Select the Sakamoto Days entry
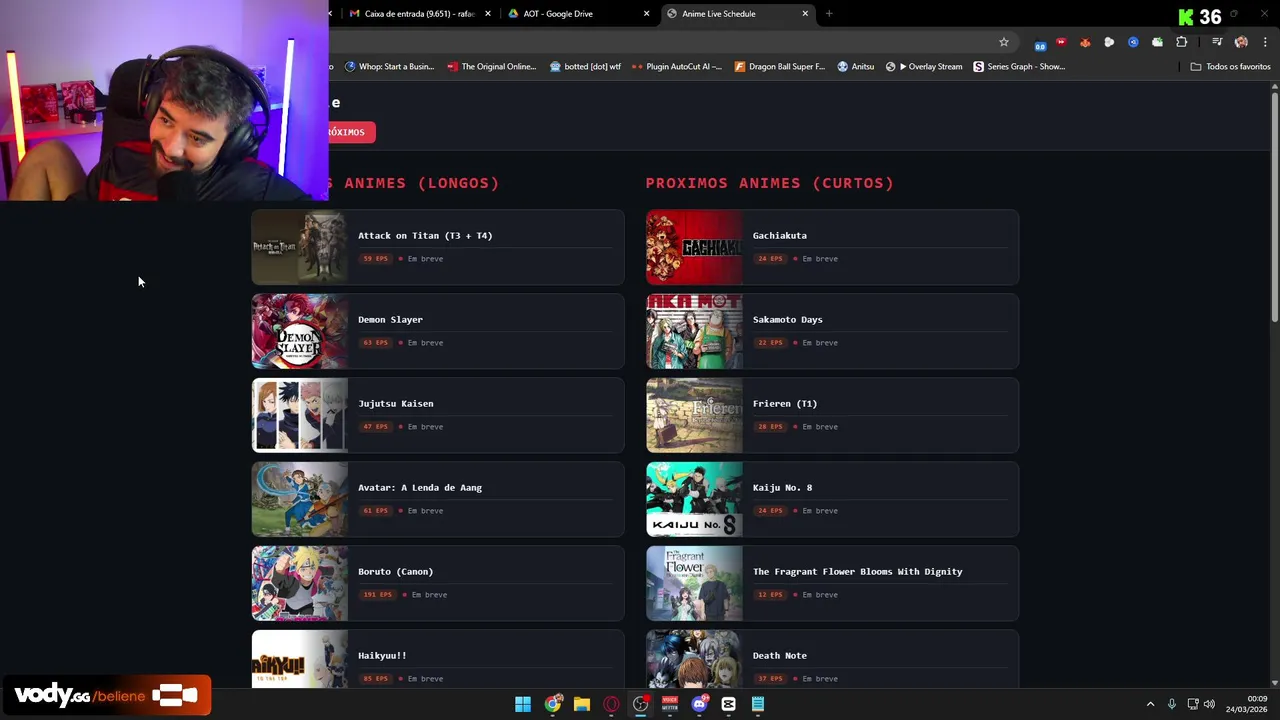This screenshot has height=720, width=1280. (x=832, y=332)
